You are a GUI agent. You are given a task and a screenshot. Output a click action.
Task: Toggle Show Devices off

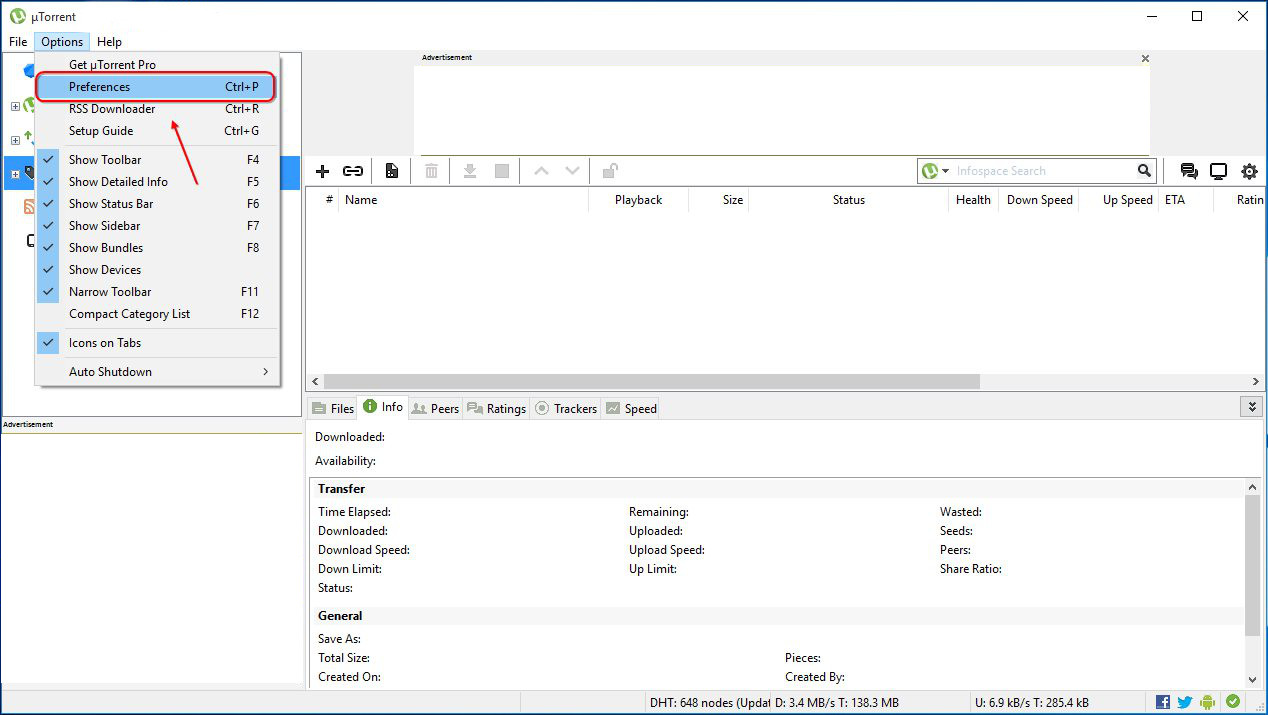point(157,270)
